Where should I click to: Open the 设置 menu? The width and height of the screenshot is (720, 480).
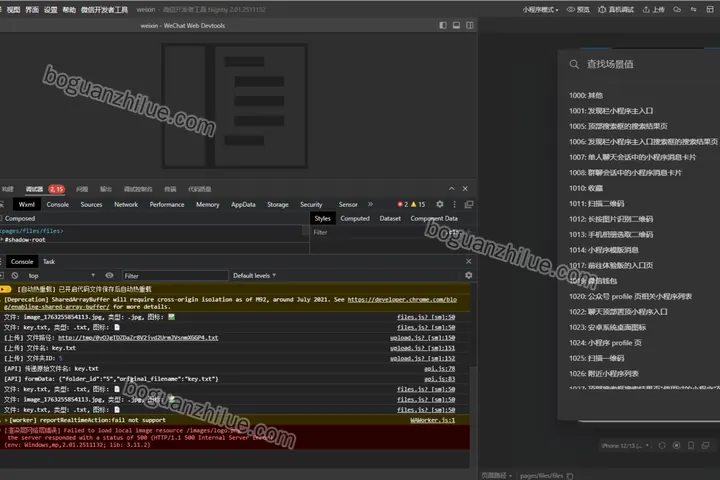(x=51, y=10)
